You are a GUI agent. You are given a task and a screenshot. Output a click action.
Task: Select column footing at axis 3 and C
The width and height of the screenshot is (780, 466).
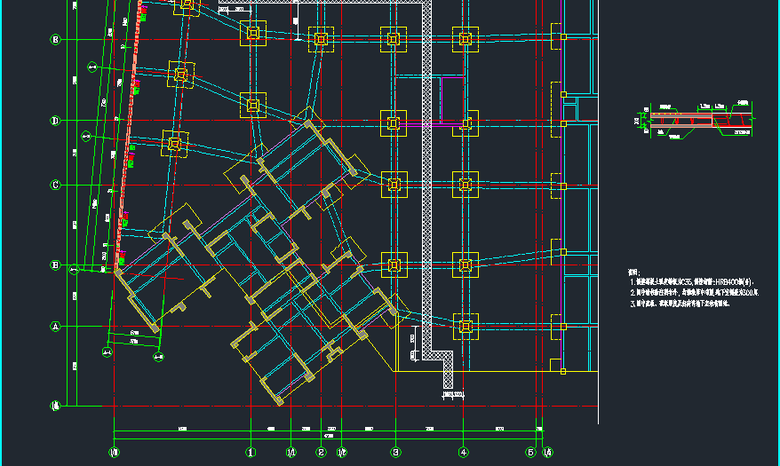click(x=394, y=185)
